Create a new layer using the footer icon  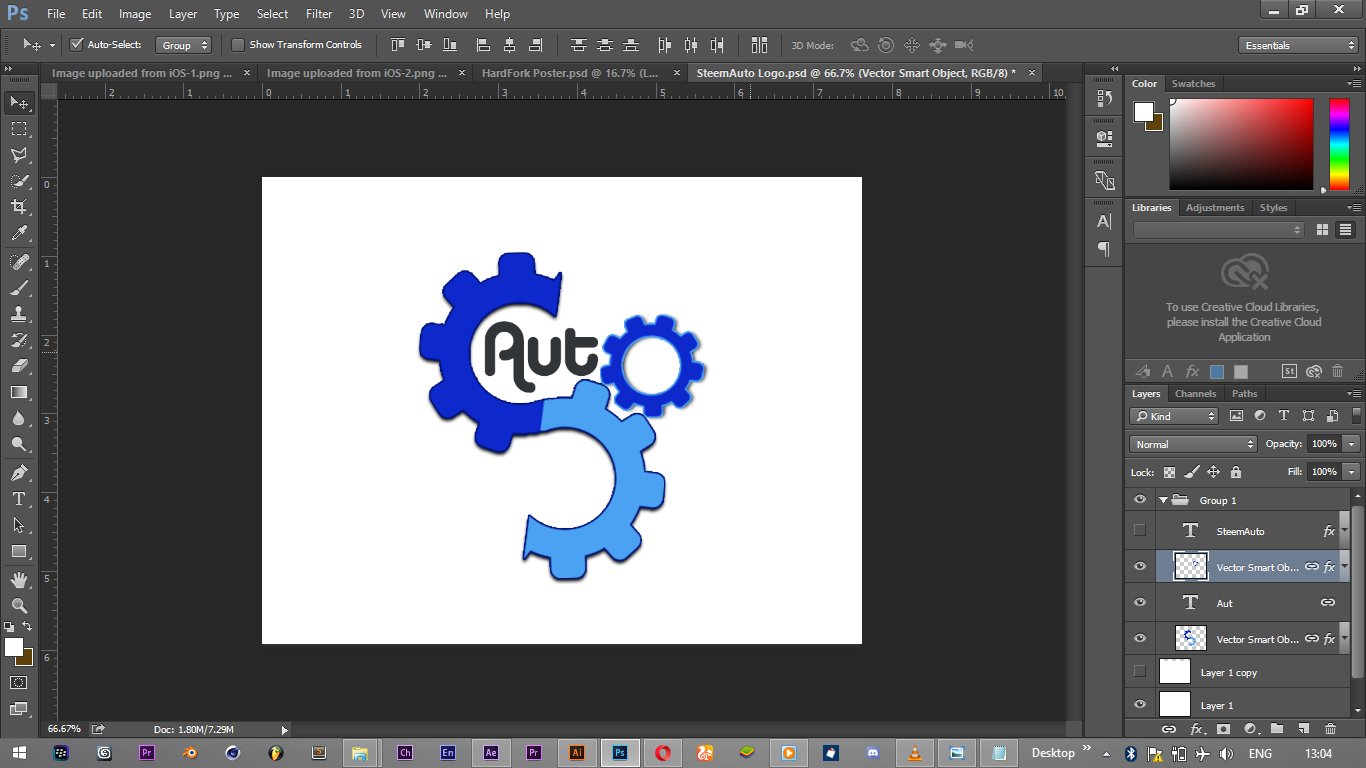tap(1303, 729)
